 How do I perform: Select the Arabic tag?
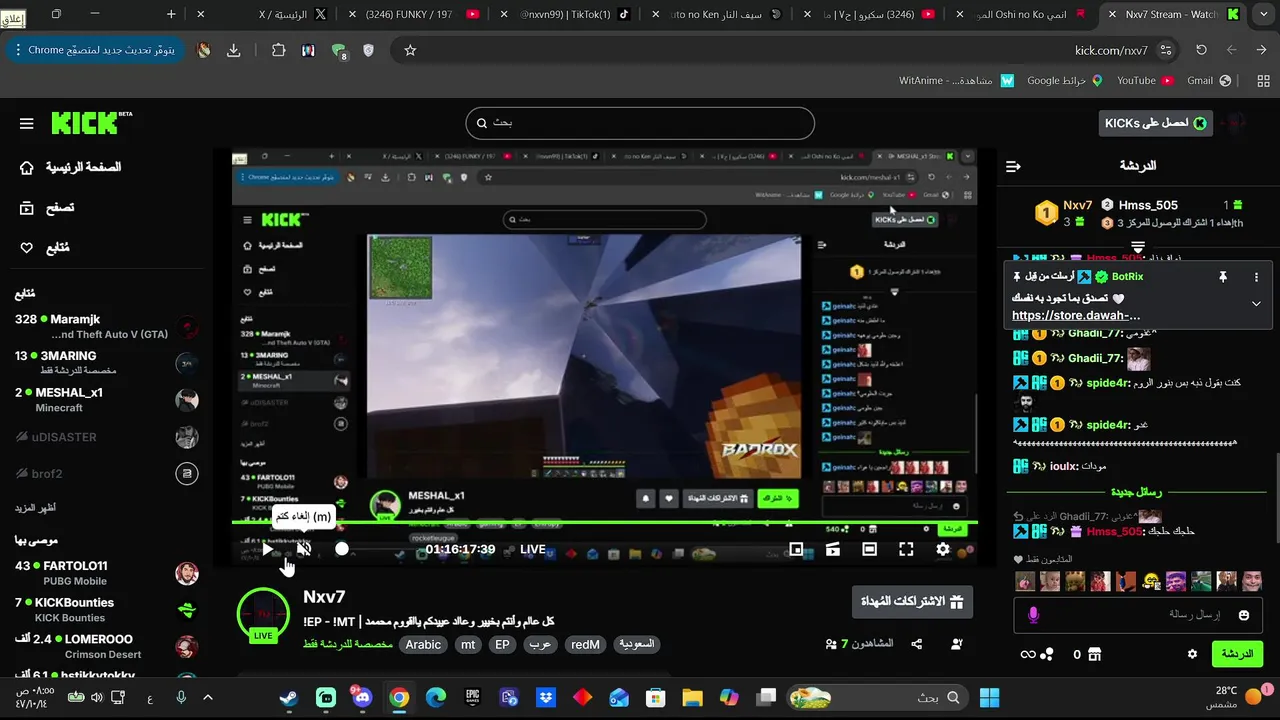423,645
